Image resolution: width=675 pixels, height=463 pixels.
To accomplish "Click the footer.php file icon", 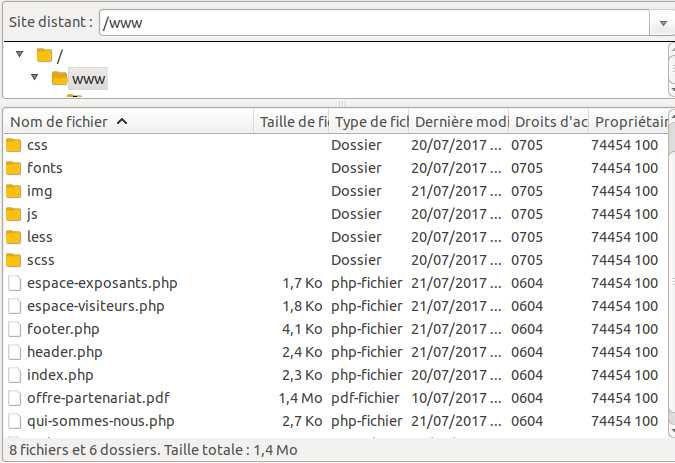I will pyautogui.click(x=13, y=329).
